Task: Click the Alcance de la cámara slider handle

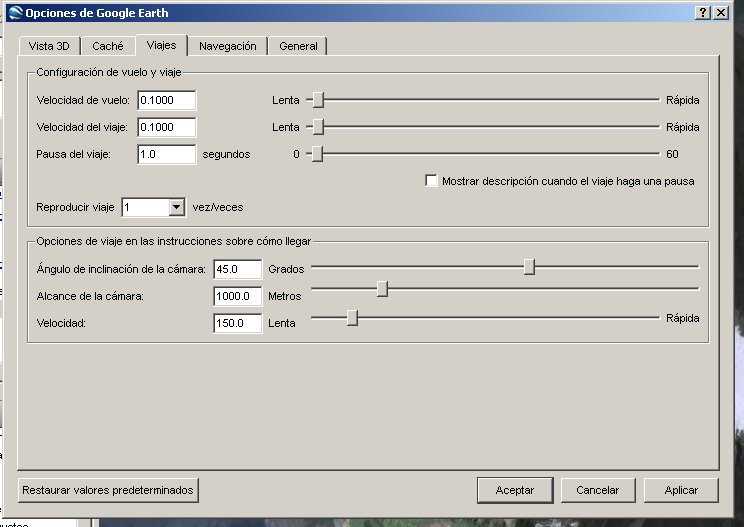Action: tap(382, 289)
